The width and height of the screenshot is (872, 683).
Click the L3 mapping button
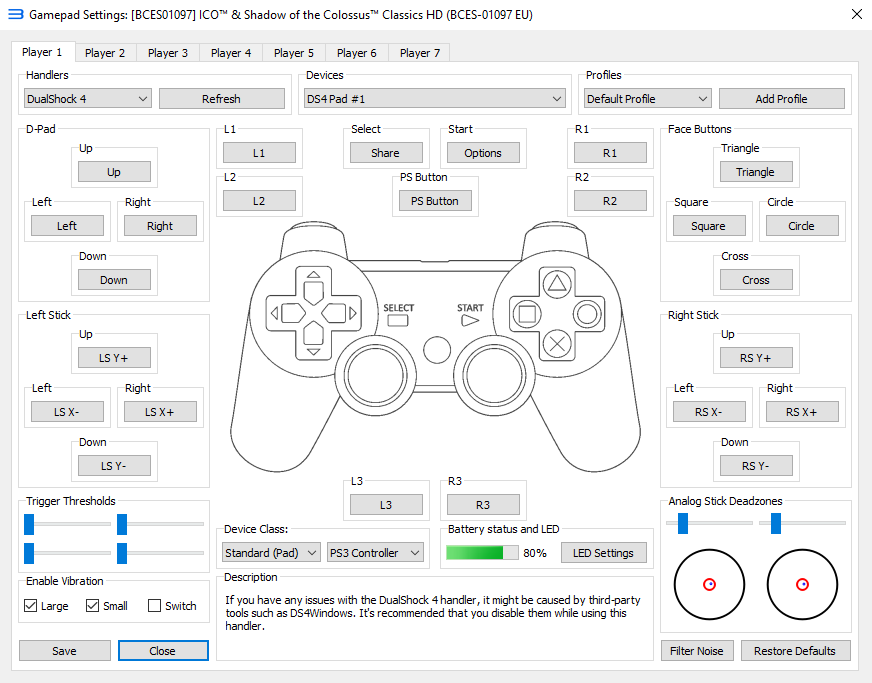coord(386,504)
